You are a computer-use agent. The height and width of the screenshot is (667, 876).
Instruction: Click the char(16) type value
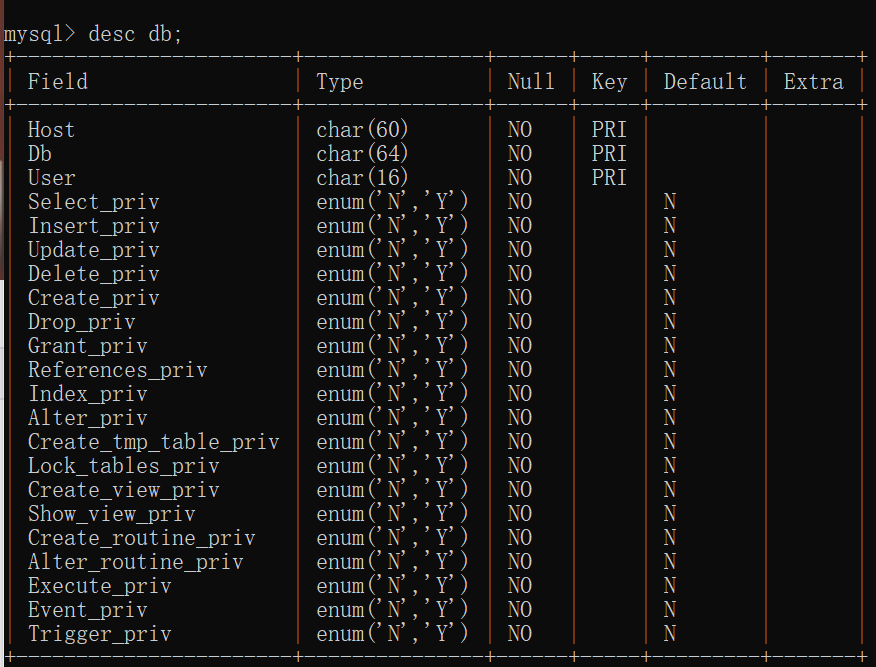[x=363, y=178]
